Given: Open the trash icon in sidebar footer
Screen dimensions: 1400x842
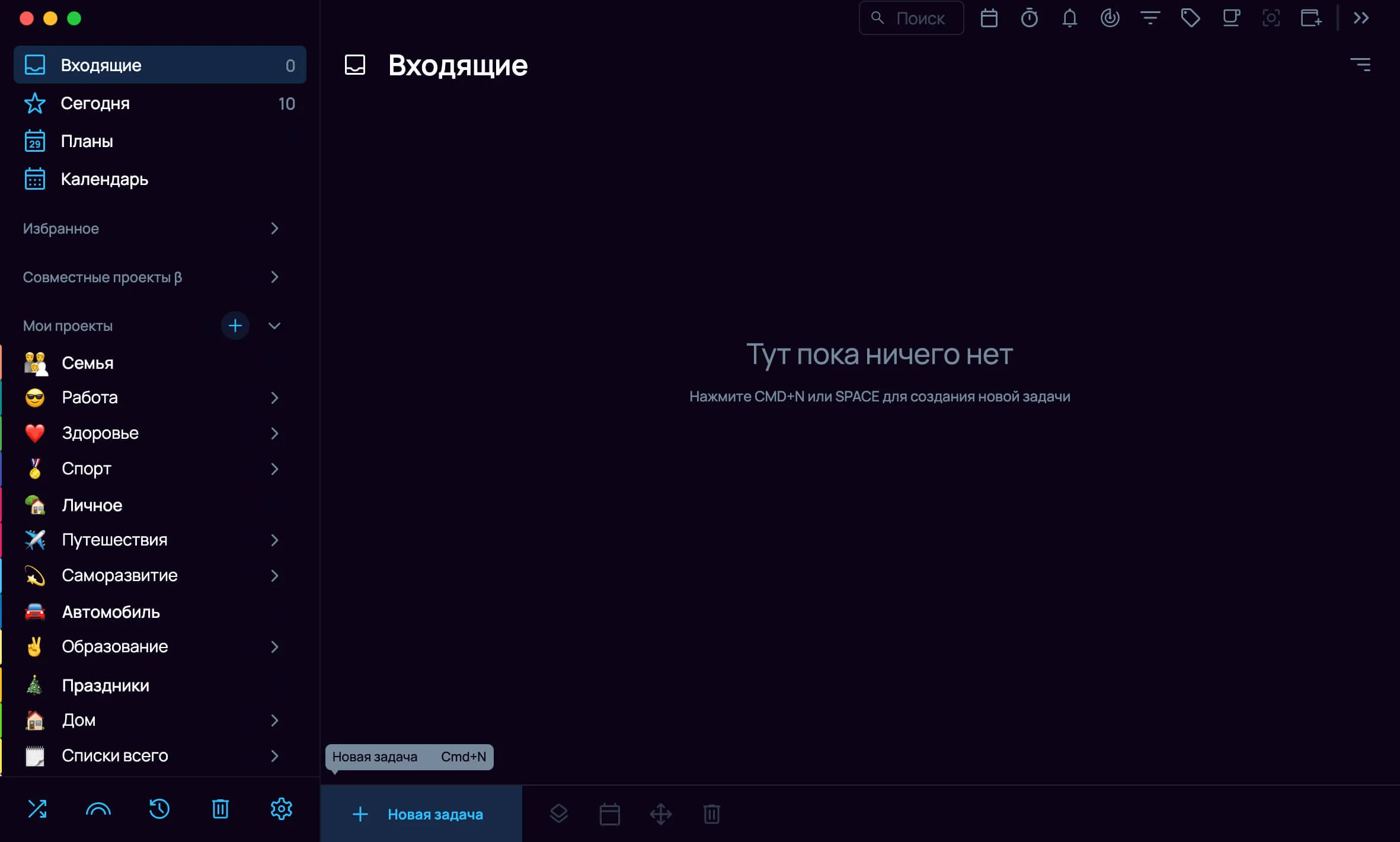Looking at the screenshot, I should pos(220,809).
